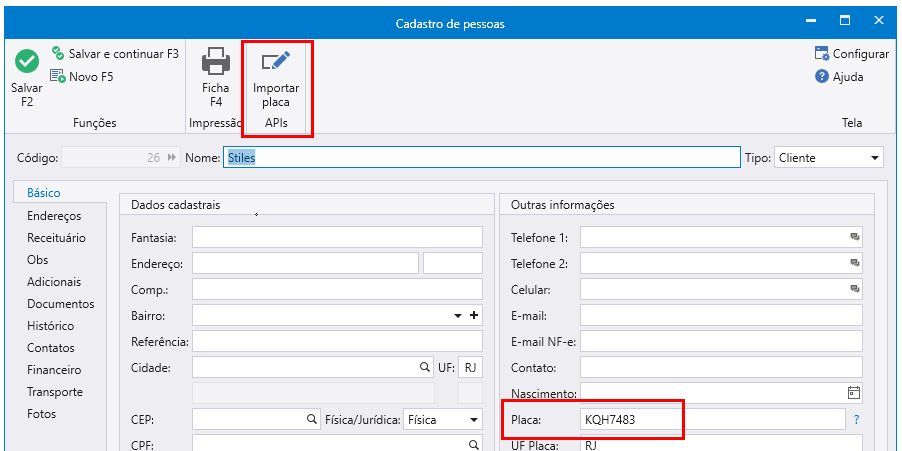This screenshot has height=451, width=902.
Task: Open the Obs tab
Action: click(37, 259)
